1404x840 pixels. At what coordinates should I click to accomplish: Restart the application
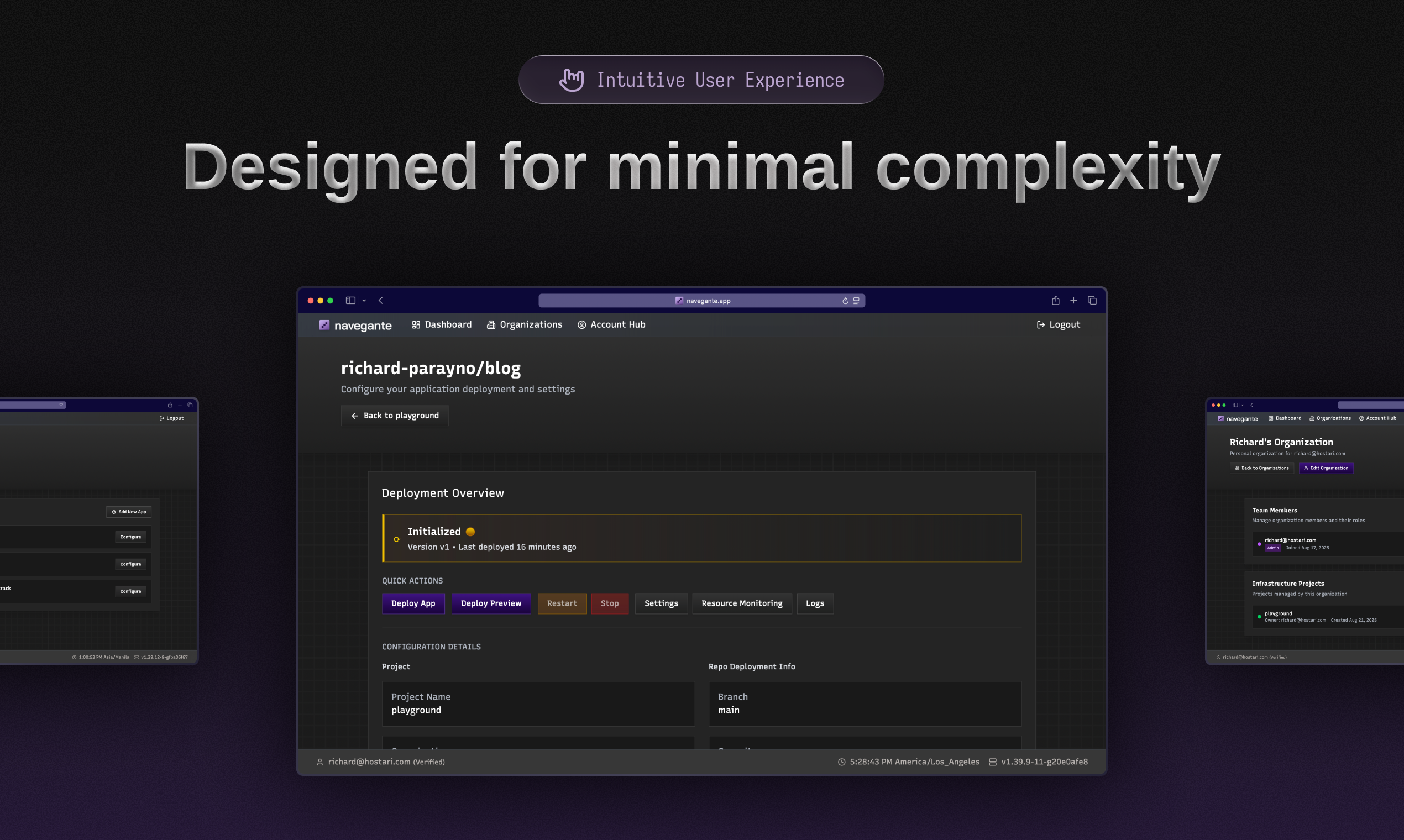coord(562,603)
